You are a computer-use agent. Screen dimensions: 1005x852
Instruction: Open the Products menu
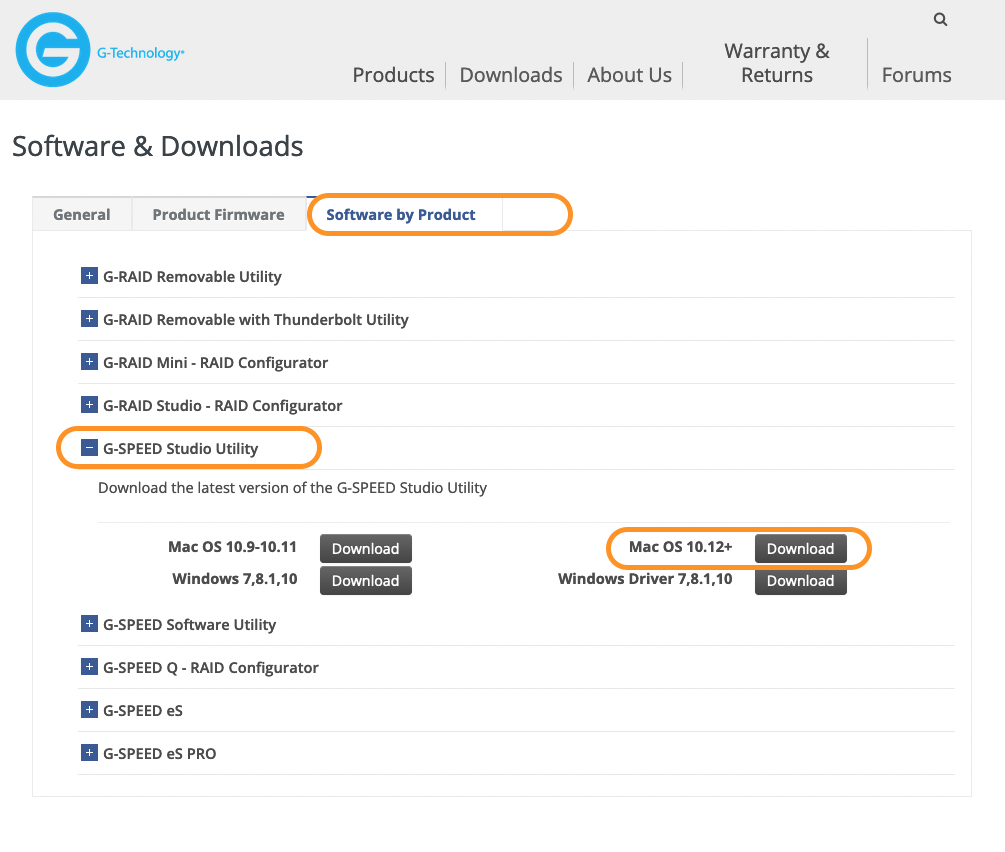(393, 75)
